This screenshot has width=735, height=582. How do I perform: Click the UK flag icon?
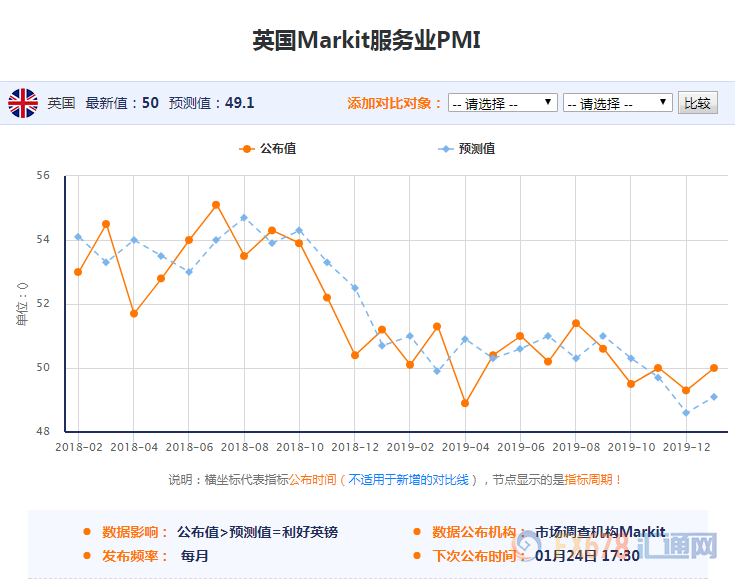point(22,103)
